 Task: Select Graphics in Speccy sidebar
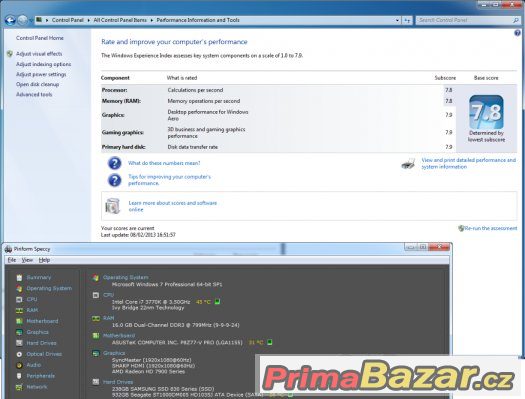(x=38, y=332)
